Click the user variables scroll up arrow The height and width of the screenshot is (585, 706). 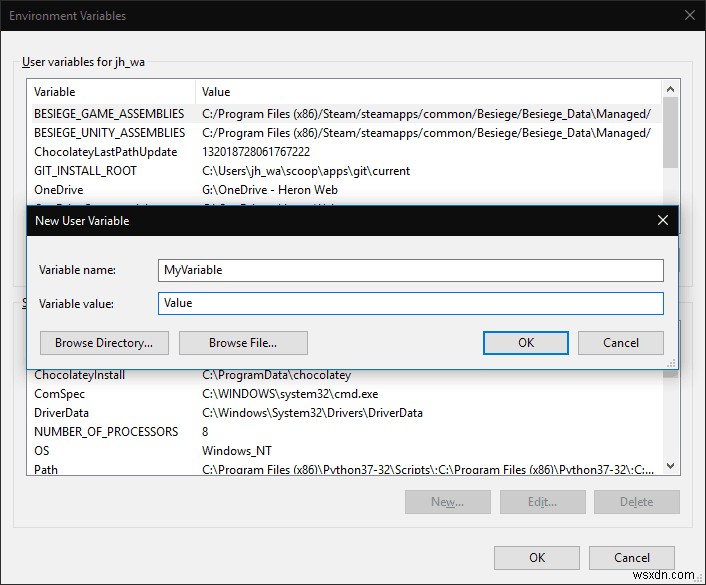[670, 89]
